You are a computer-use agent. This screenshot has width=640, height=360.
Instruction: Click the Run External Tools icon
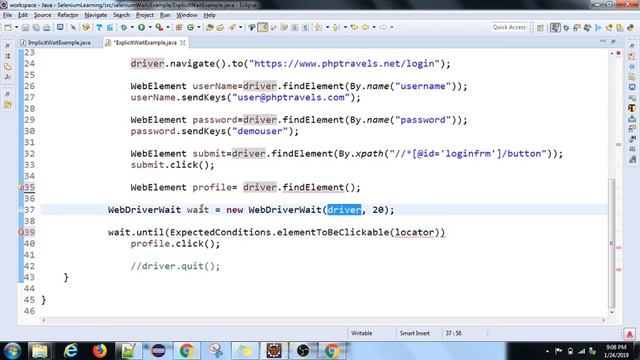click(x=159, y=27)
